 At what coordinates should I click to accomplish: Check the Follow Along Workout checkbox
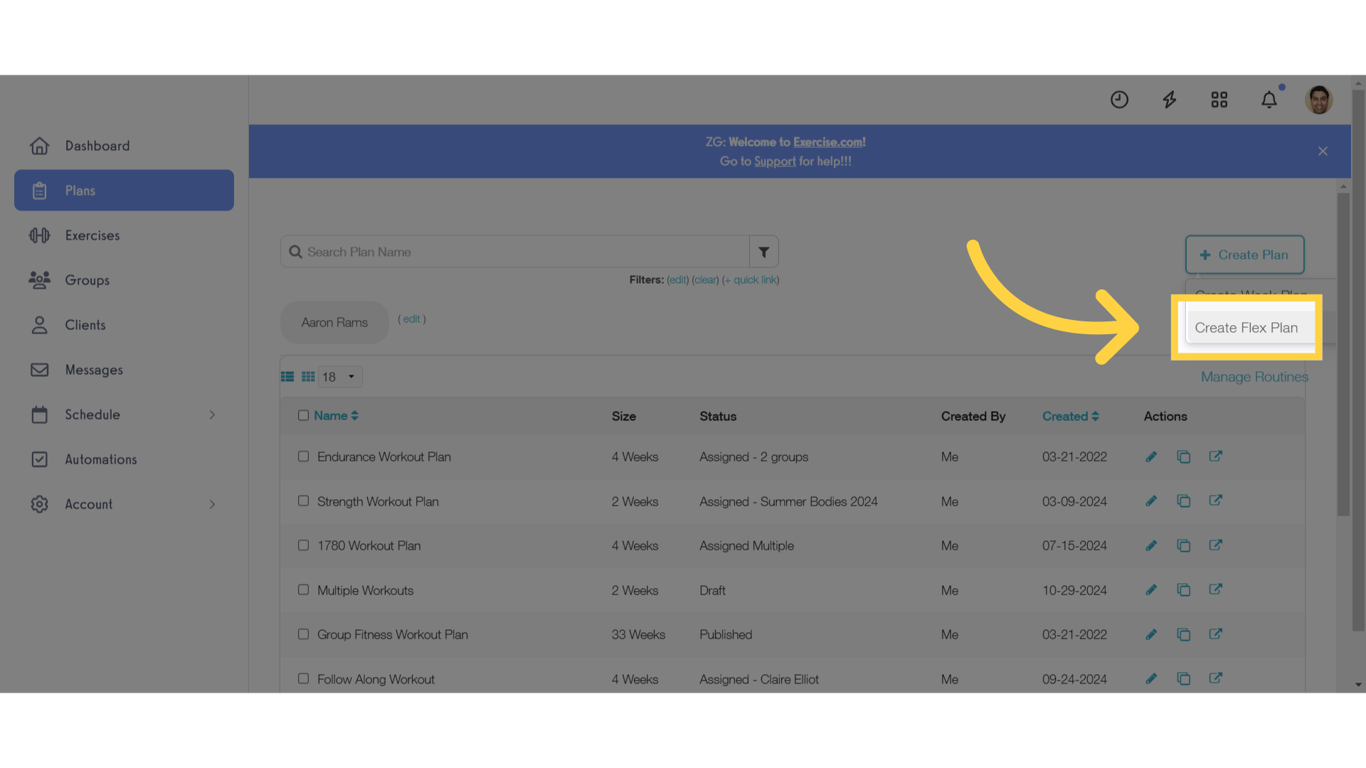pos(303,679)
